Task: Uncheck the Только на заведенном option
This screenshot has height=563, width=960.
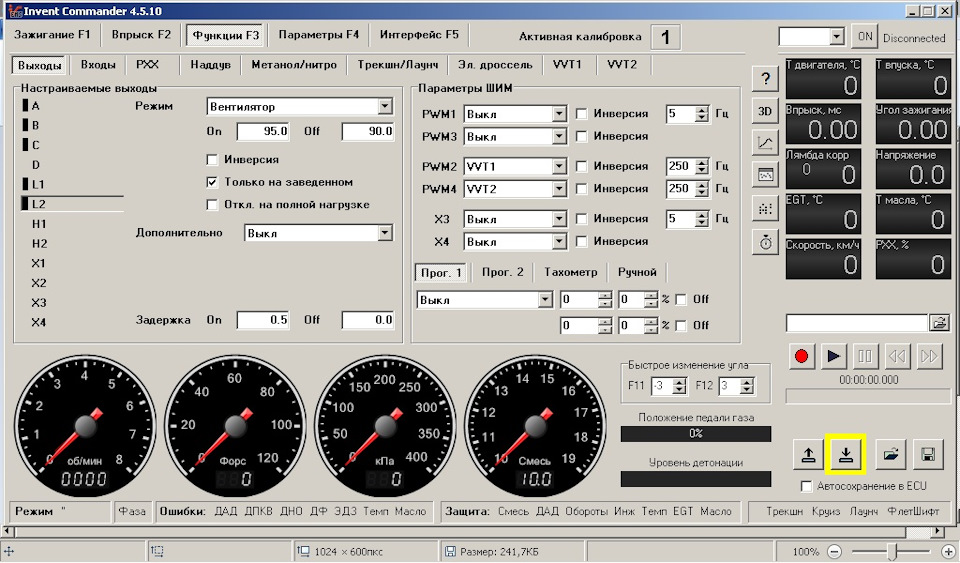Action: (x=212, y=182)
